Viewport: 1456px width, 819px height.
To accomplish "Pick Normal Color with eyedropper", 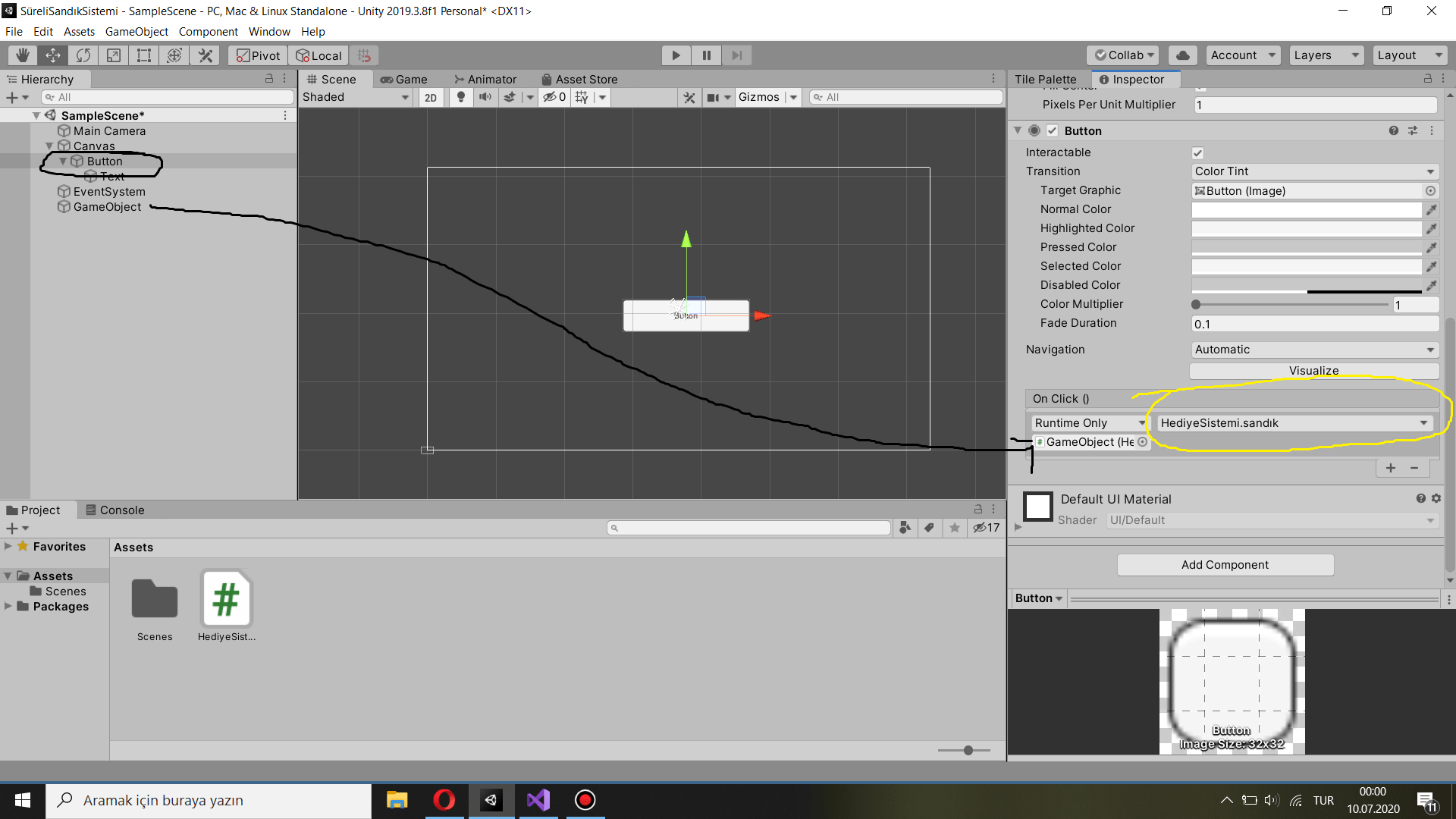I will point(1431,209).
